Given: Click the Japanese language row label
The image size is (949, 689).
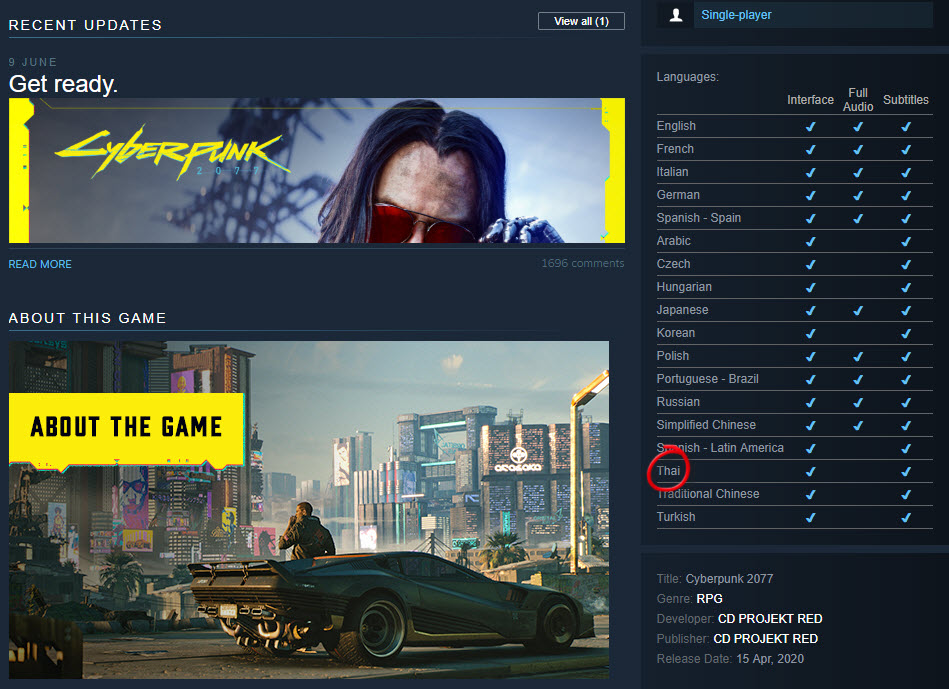Looking at the screenshot, I should [682, 310].
